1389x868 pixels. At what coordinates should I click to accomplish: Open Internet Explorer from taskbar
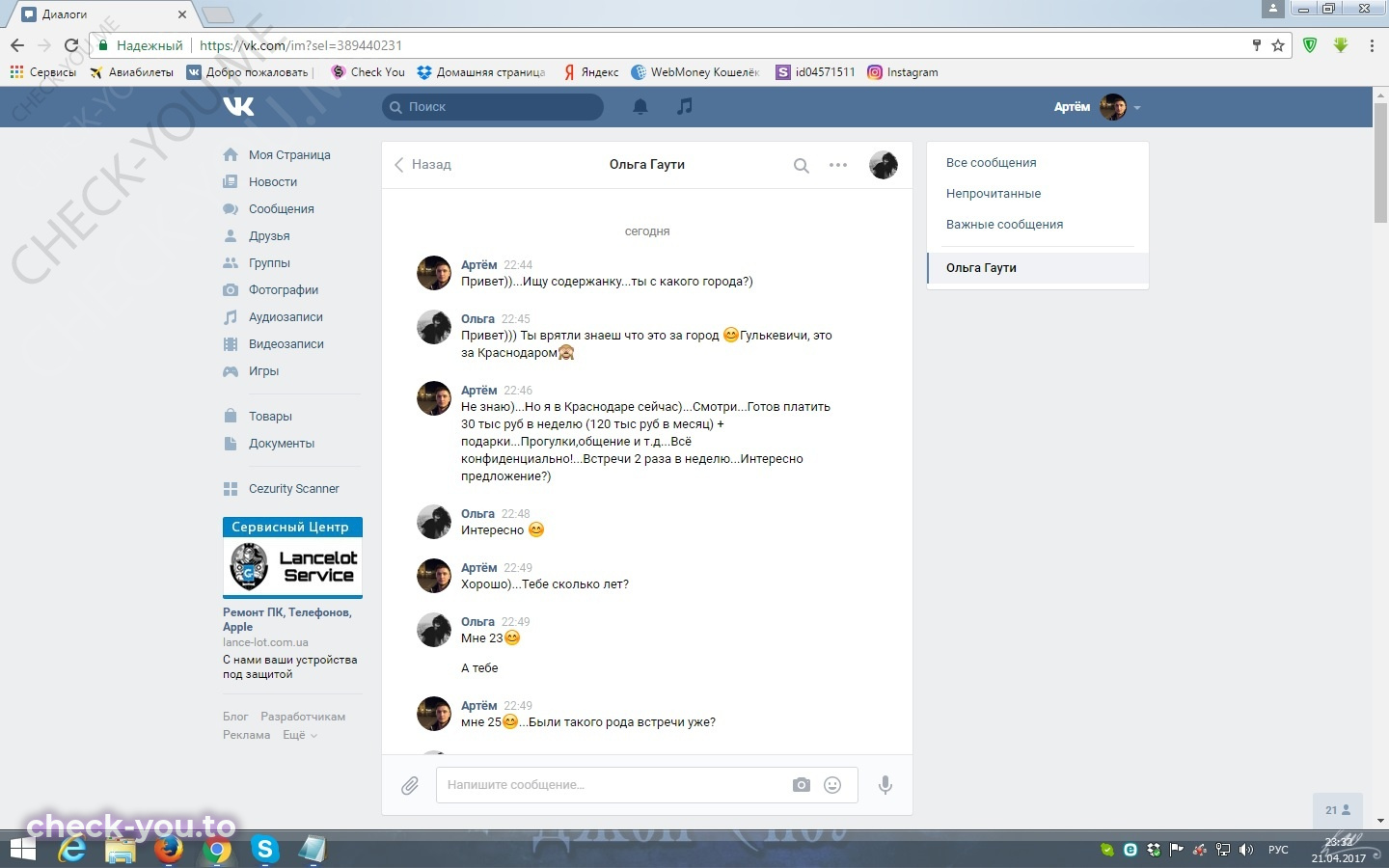(x=72, y=850)
